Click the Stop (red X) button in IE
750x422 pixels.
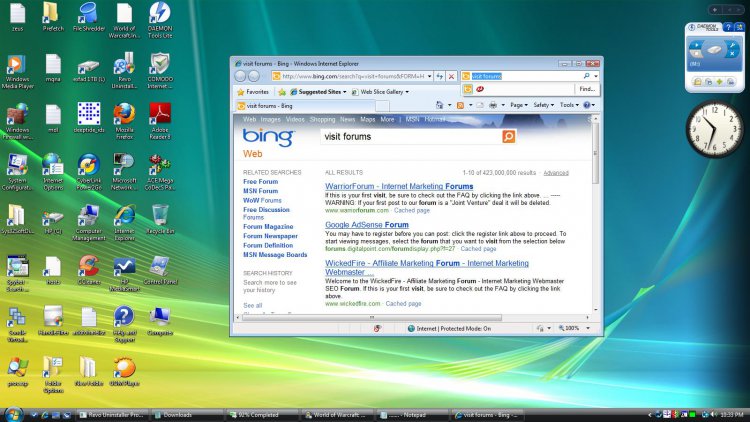(451, 76)
